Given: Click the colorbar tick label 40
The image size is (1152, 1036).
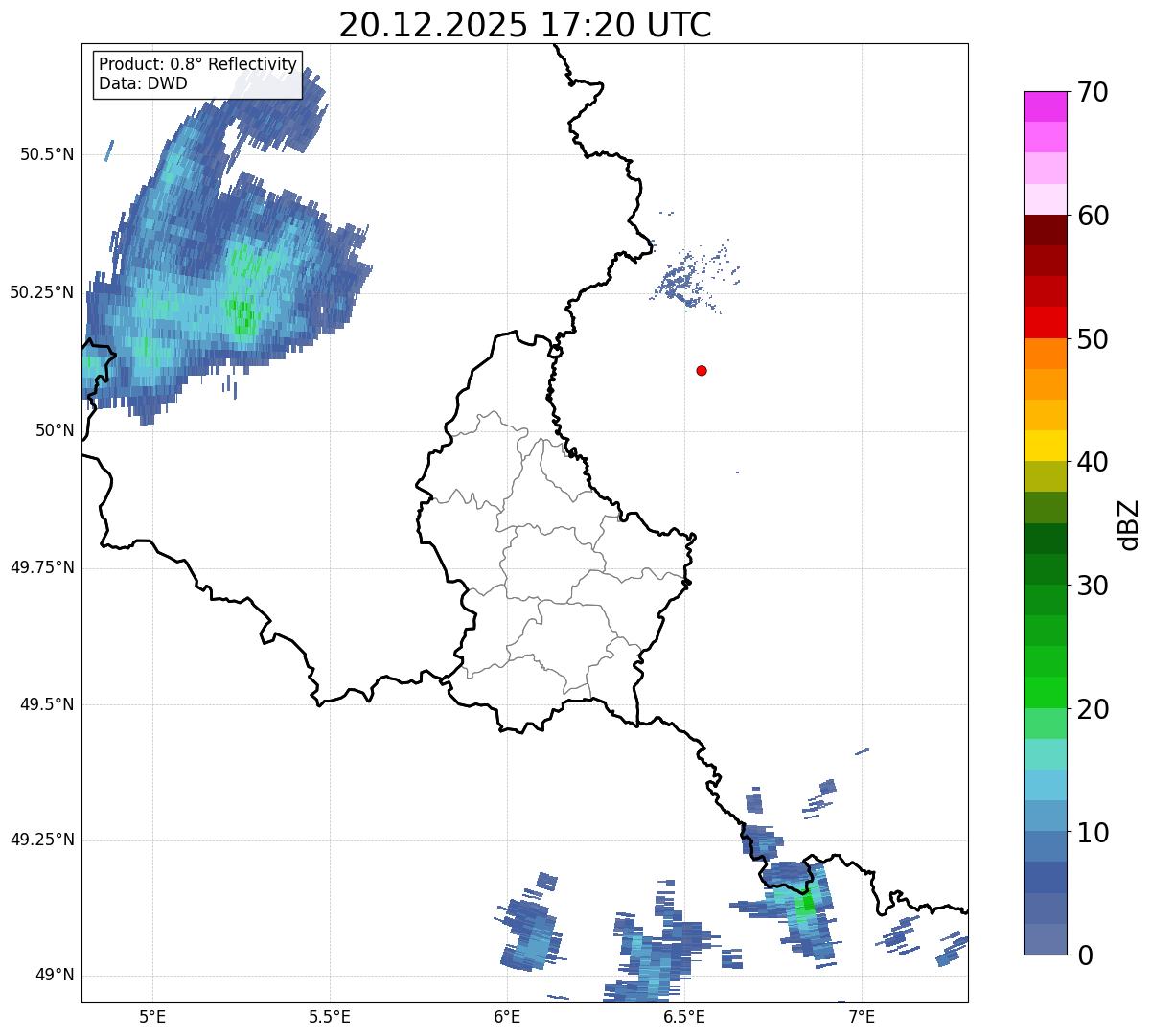Looking at the screenshot, I should pos(1093,462).
